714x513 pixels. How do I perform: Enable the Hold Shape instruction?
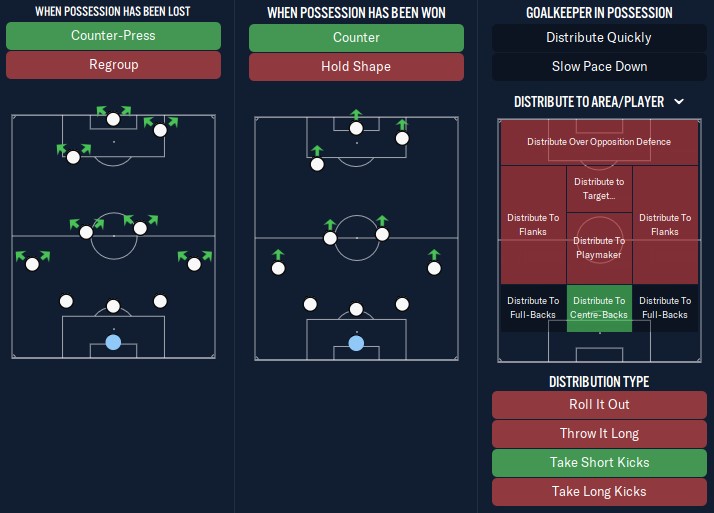pos(356,66)
